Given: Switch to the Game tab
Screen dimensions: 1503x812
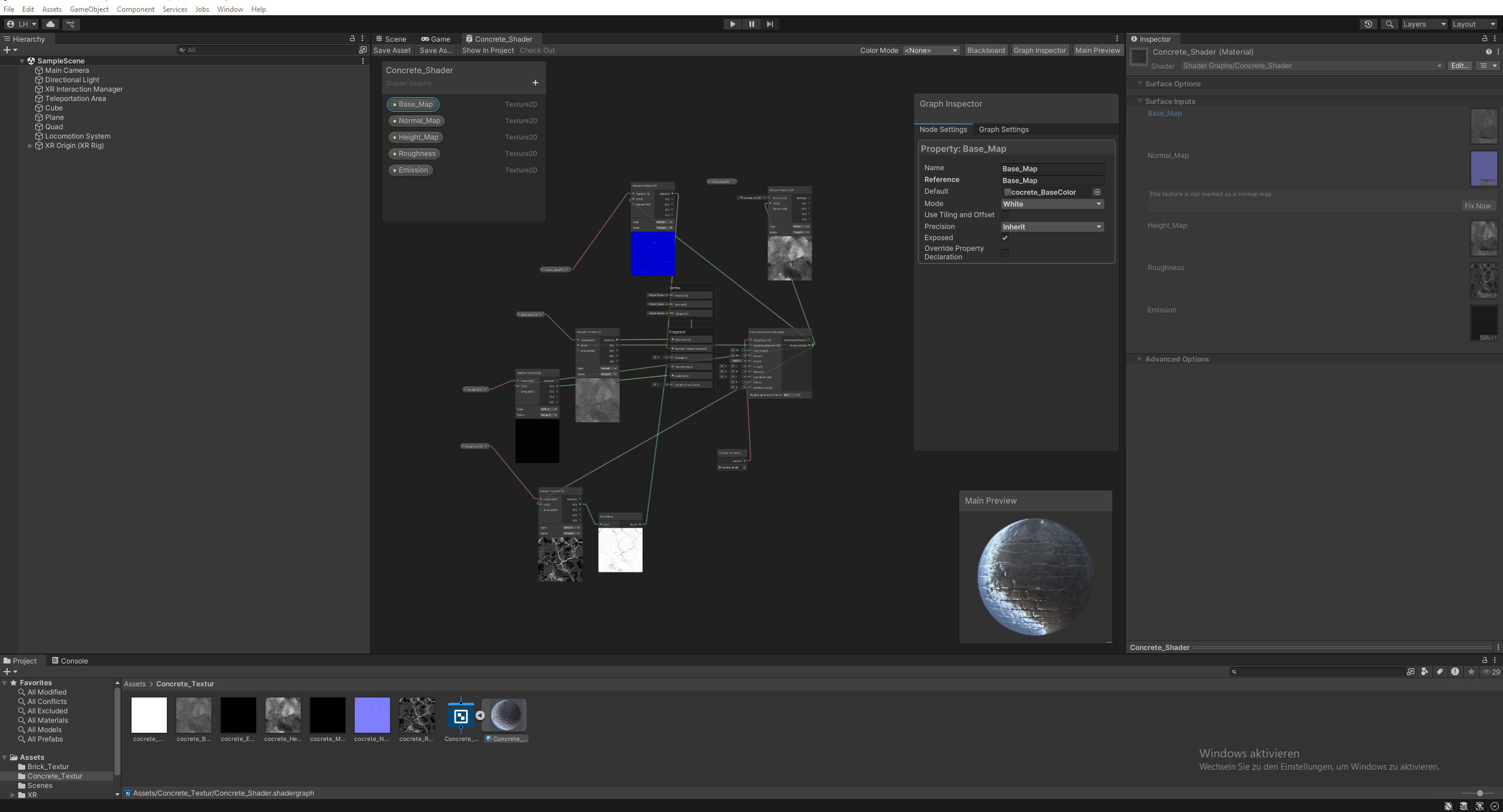Looking at the screenshot, I should pos(436,39).
